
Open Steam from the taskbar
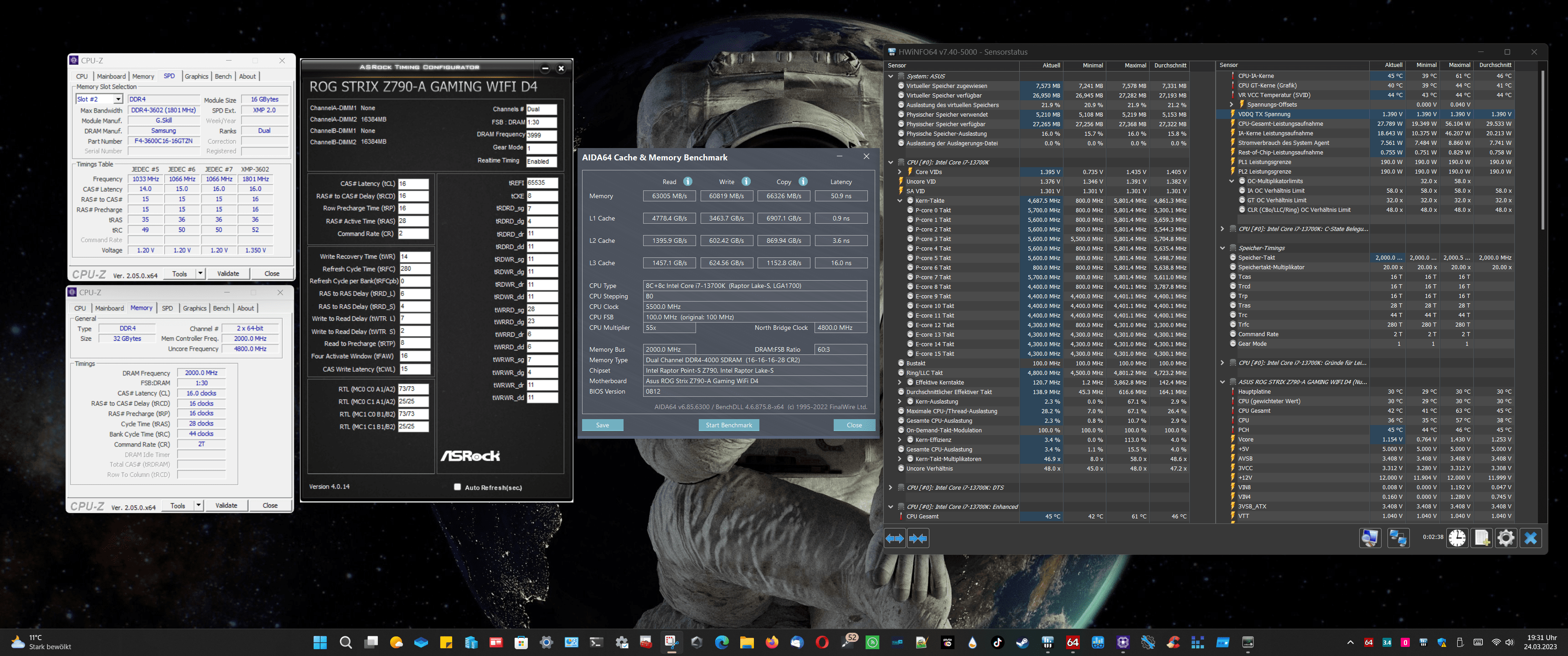(1022, 642)
